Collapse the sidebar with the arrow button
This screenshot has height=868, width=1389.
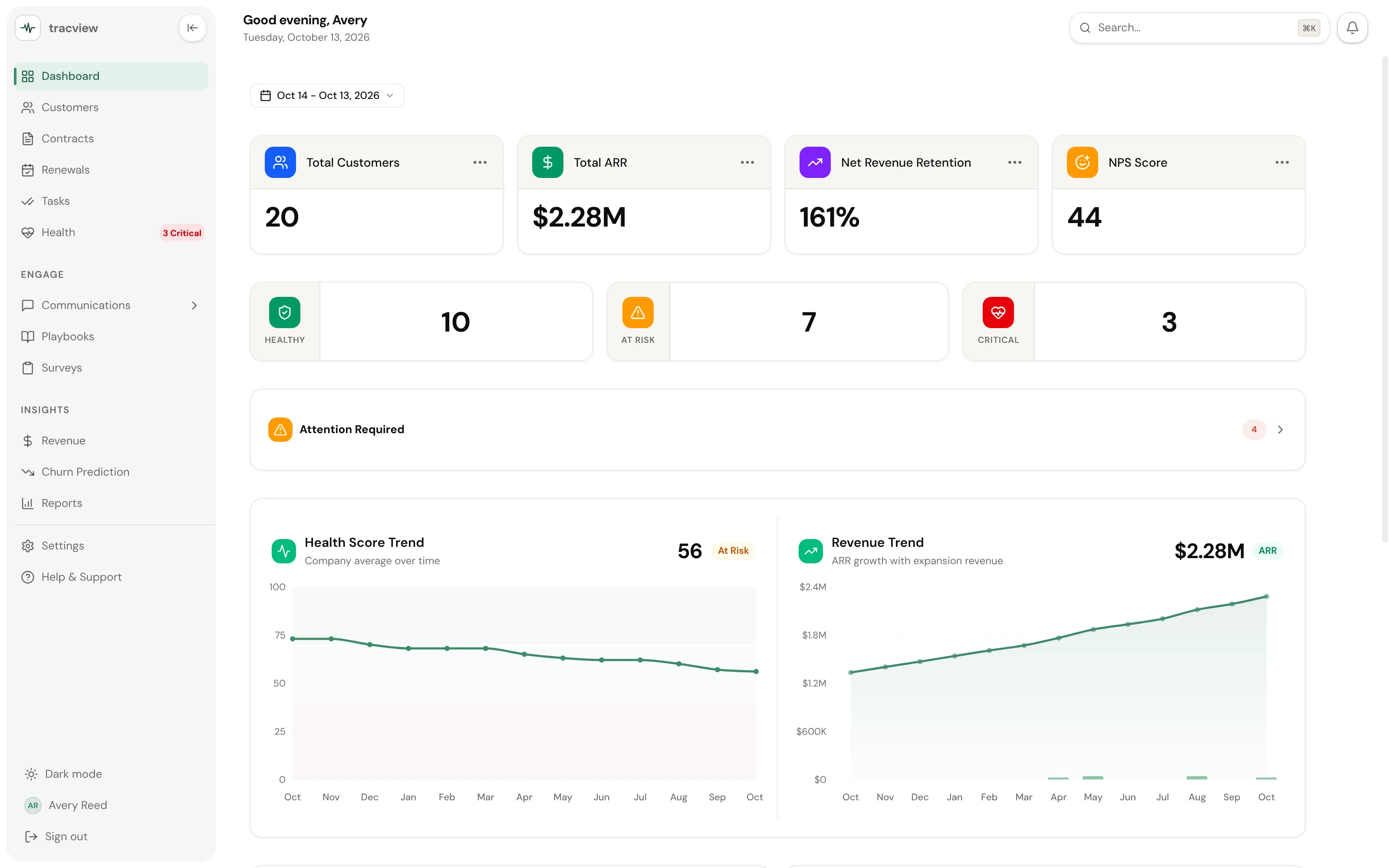point(192,27)
